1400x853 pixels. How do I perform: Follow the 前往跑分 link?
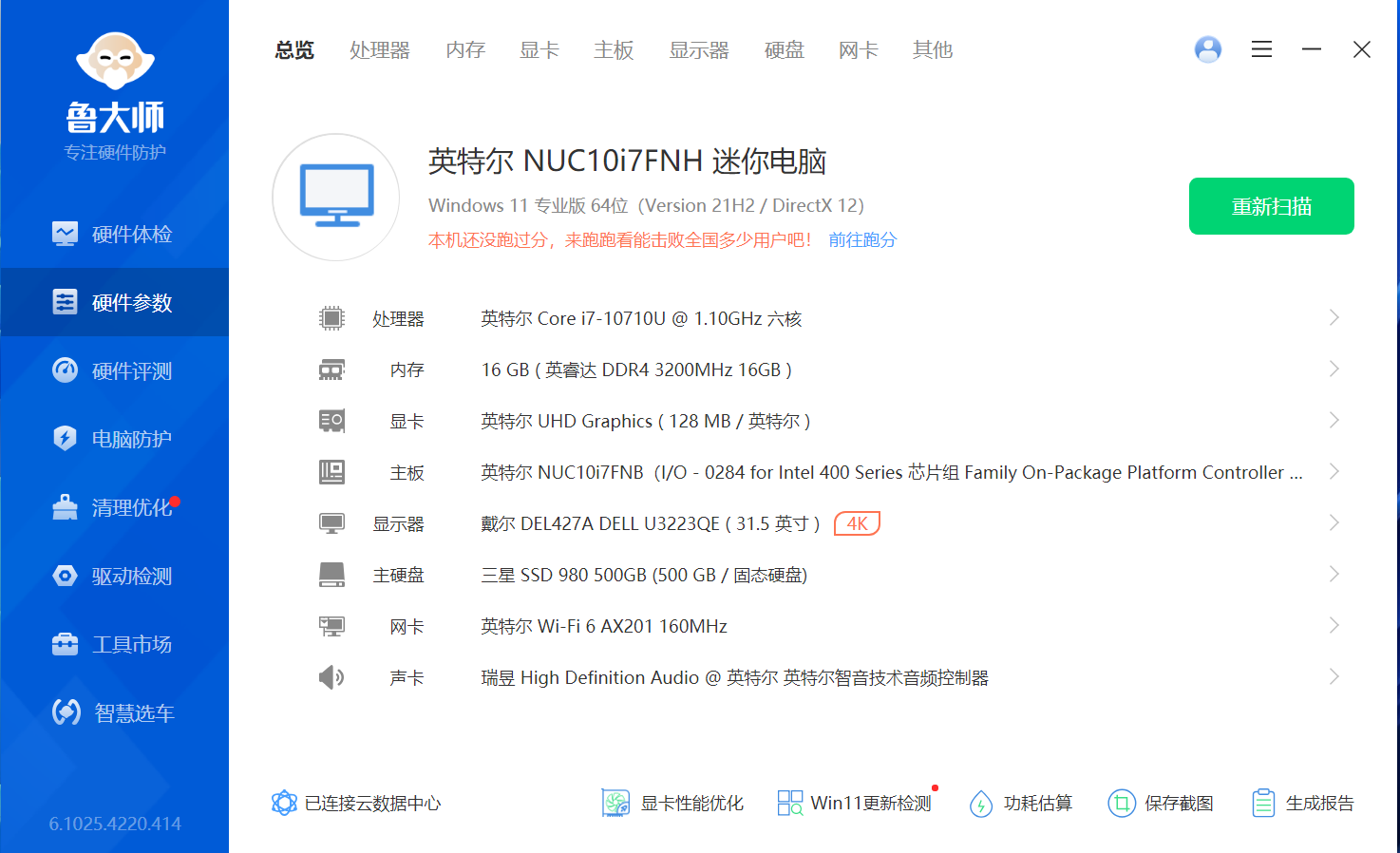(x=862, y=240)
